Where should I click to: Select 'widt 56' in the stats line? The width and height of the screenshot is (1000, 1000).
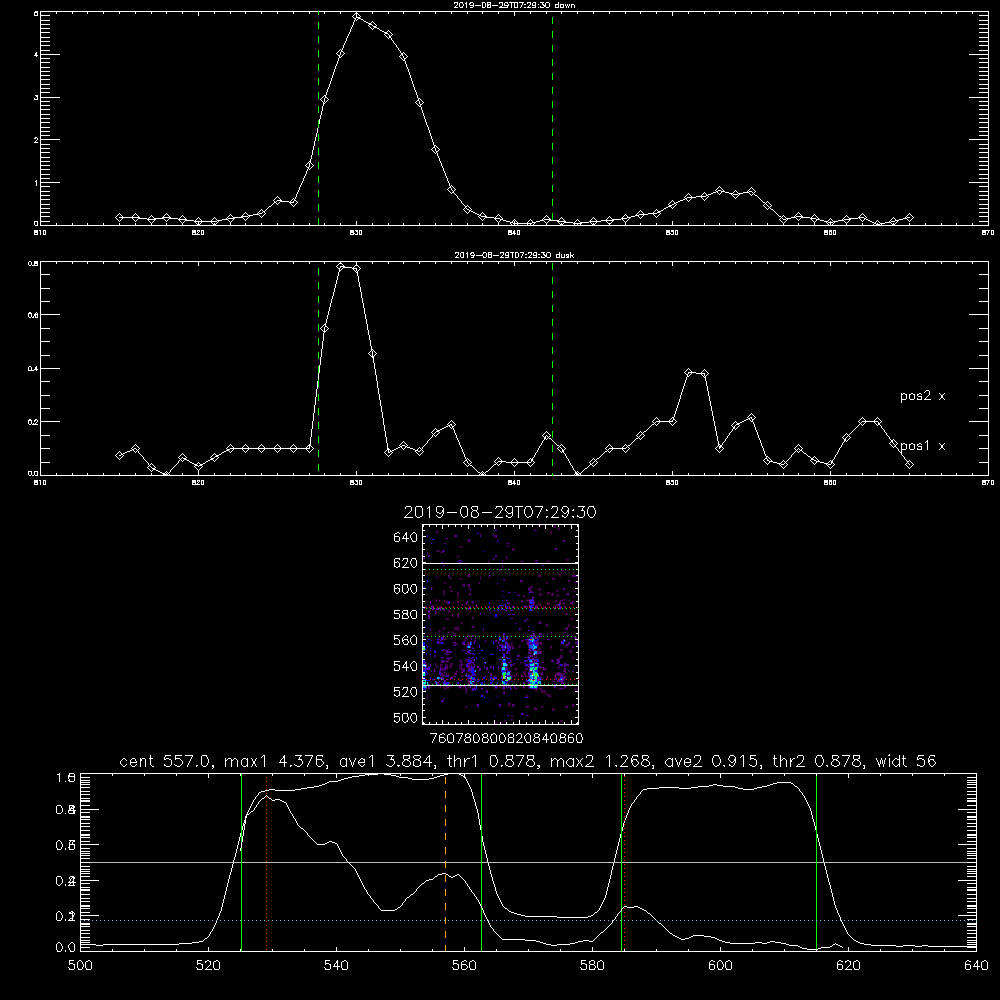pos(906,761)
